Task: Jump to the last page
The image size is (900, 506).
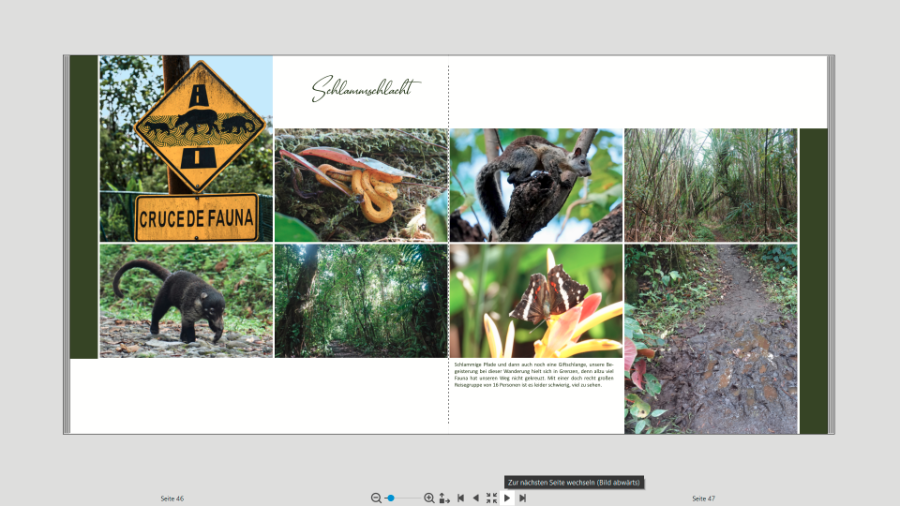Action: coord(522,498)
